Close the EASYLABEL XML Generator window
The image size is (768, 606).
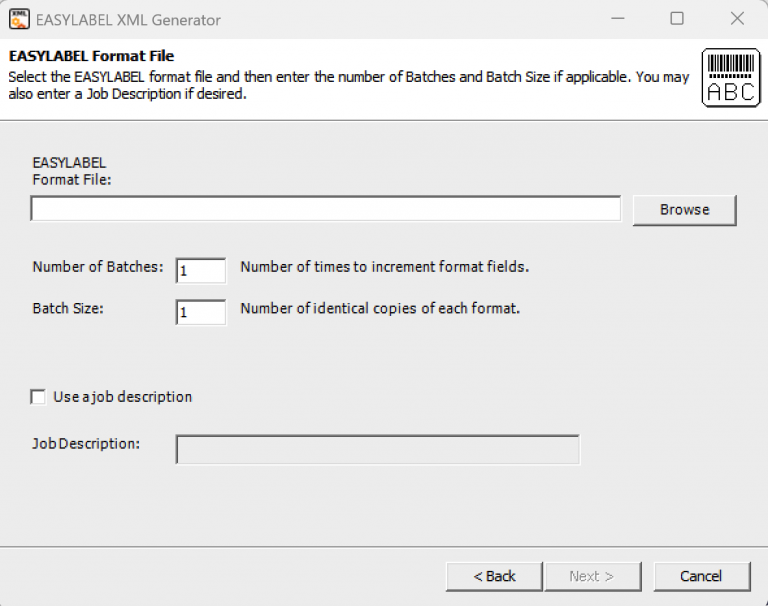pyautogui.click(x=737, y=19)
